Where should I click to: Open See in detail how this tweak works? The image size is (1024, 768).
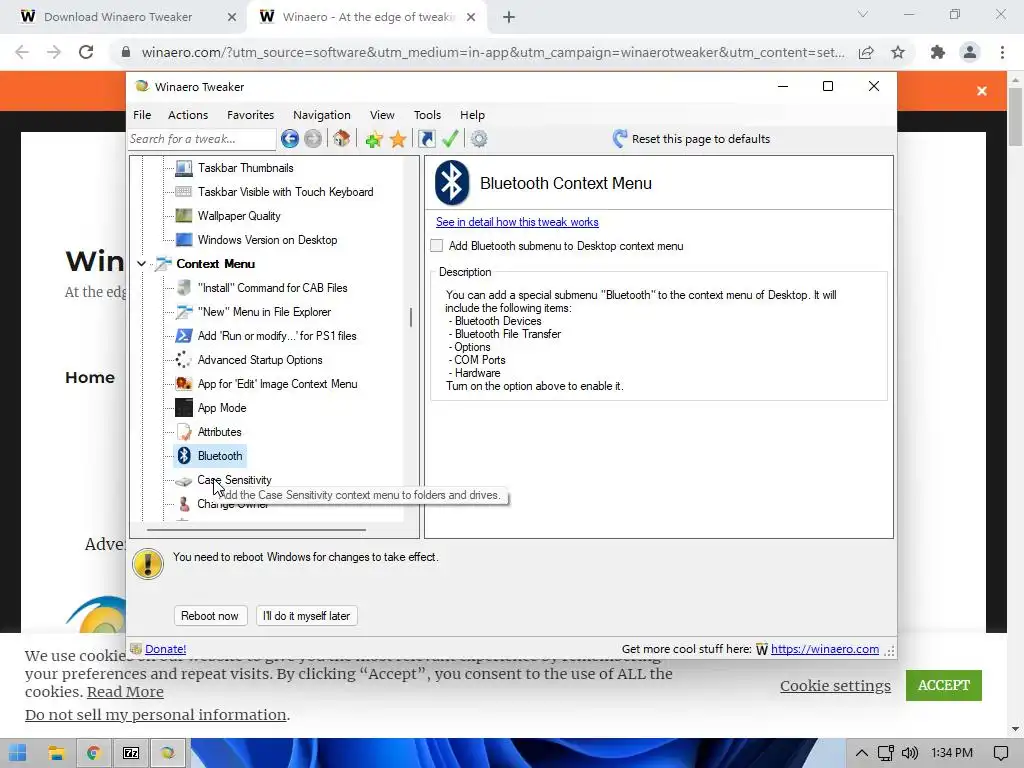517,222
